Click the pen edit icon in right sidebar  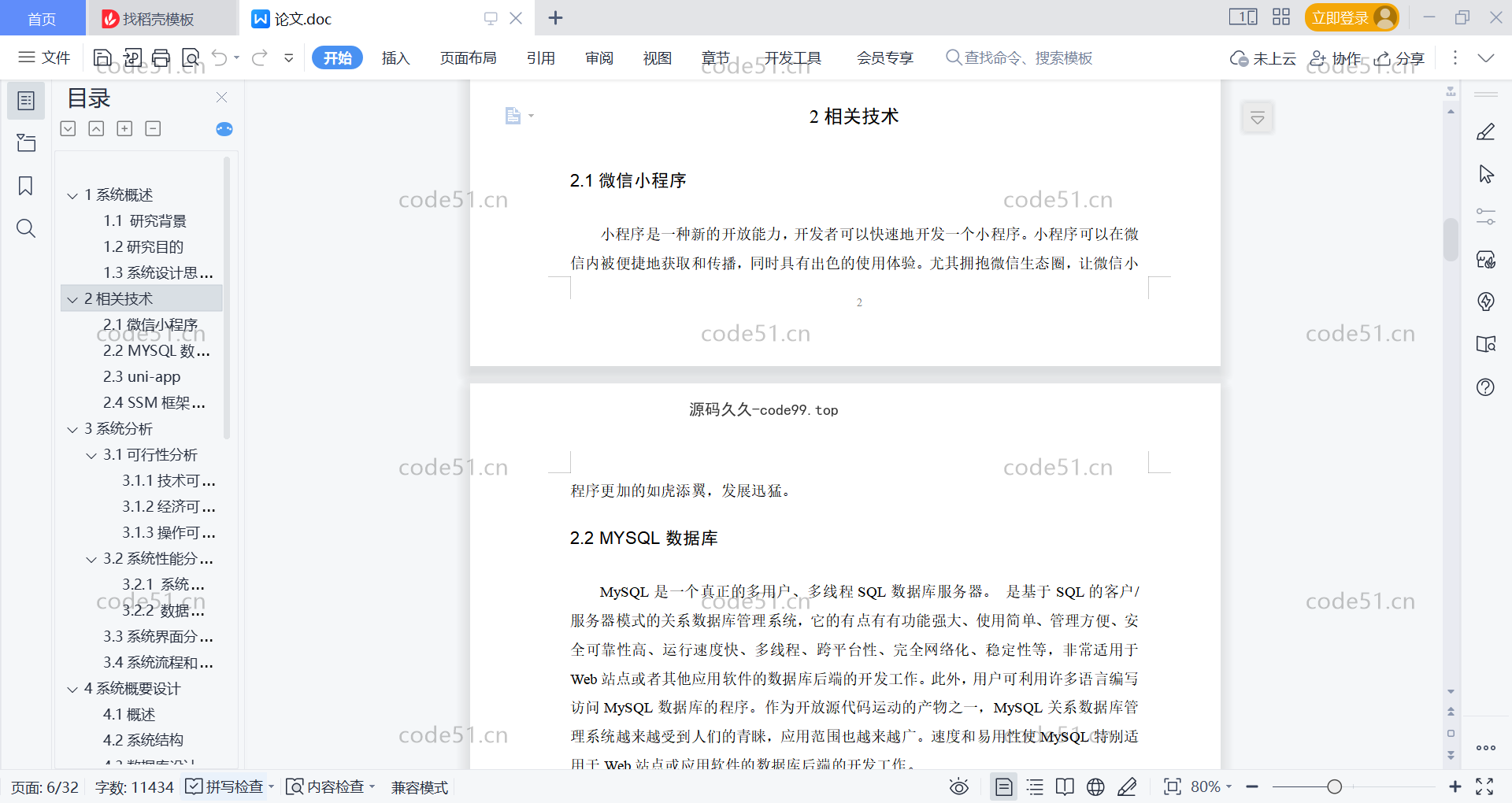[x=1486, y=132]
